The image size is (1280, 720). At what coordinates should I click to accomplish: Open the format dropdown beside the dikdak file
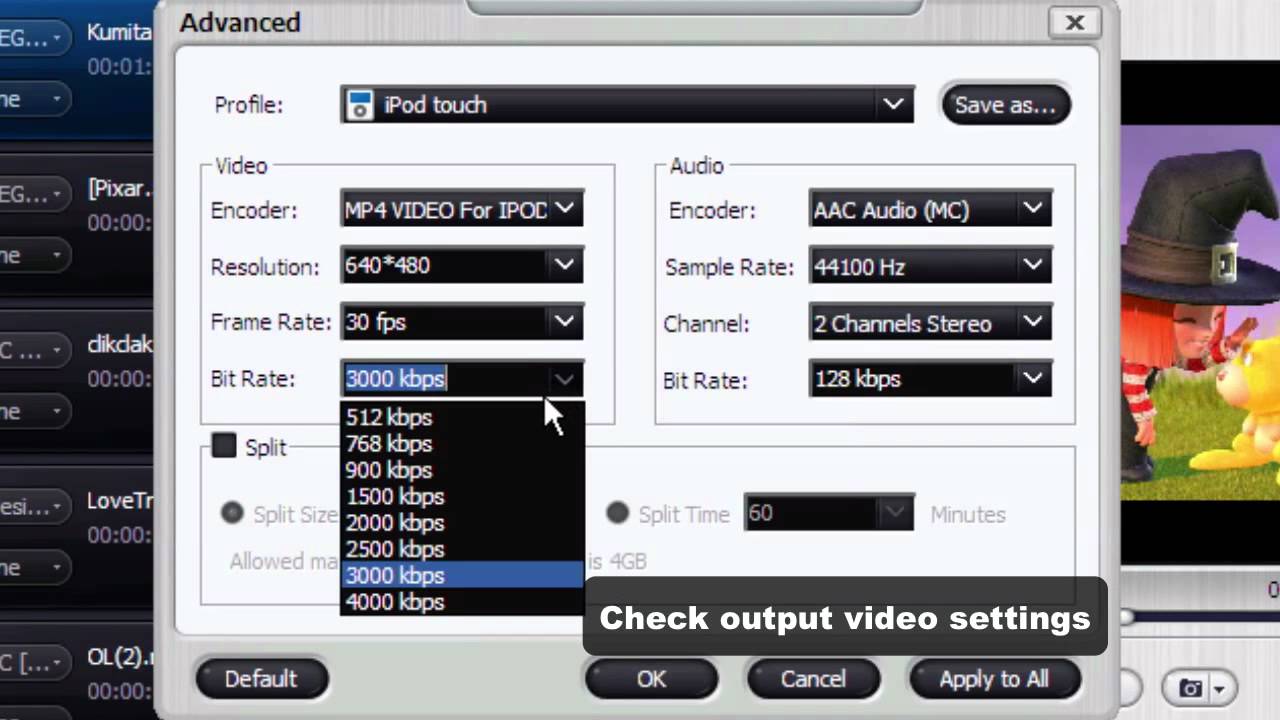[33, 350]
